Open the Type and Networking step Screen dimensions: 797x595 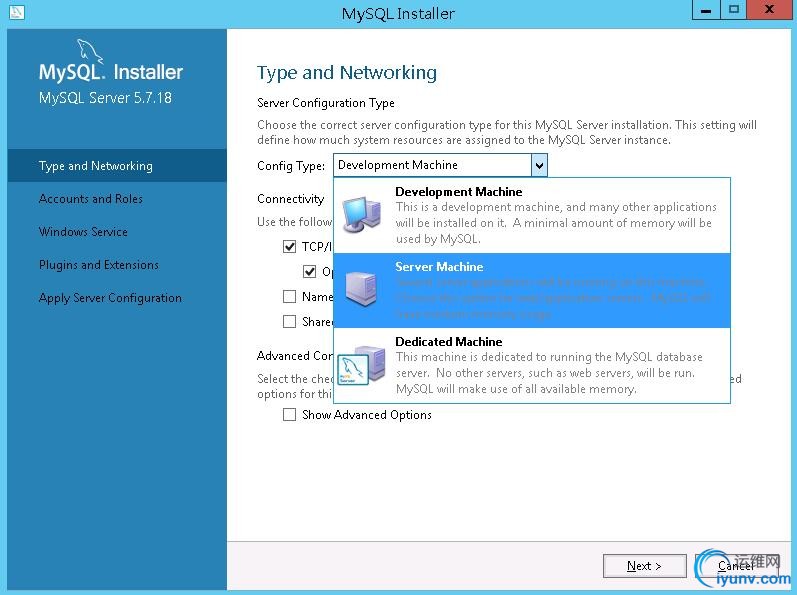coord(117,166)
